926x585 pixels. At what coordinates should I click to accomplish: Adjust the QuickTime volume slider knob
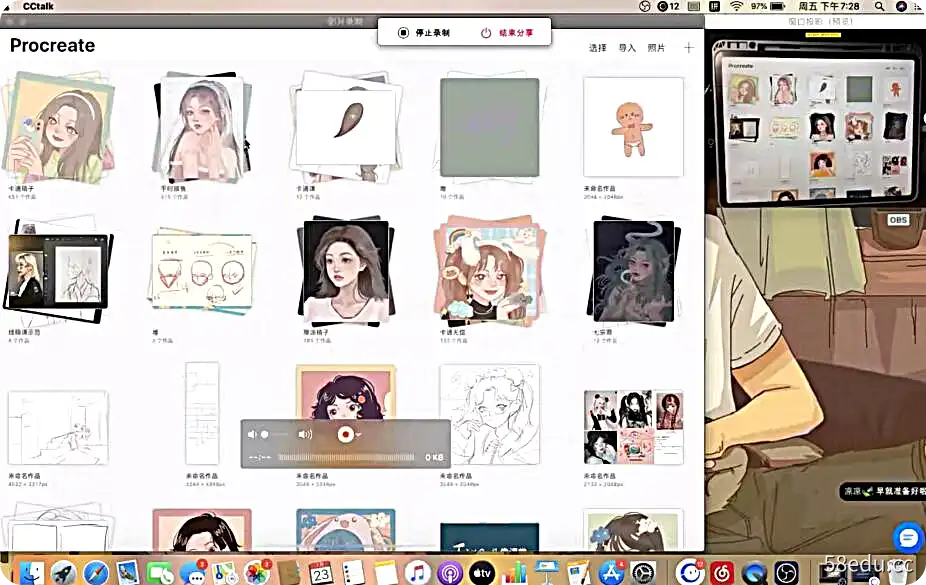pos(265,435)
